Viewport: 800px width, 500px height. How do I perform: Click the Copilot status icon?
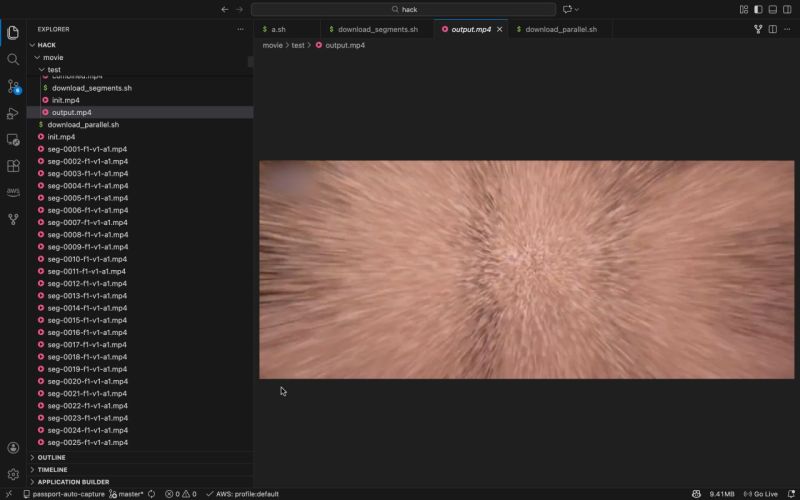(x=696, y=494)
